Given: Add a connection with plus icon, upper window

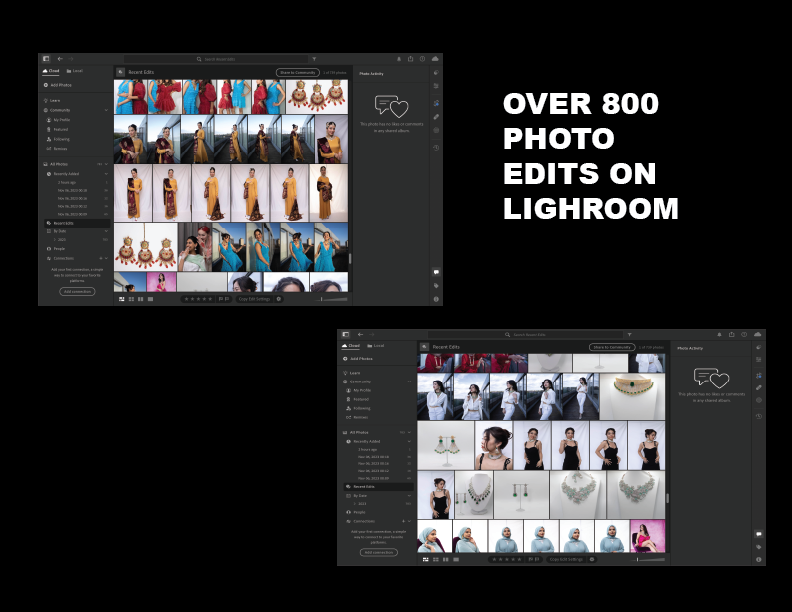Looking at the screenshot, I should click(100, 258).
